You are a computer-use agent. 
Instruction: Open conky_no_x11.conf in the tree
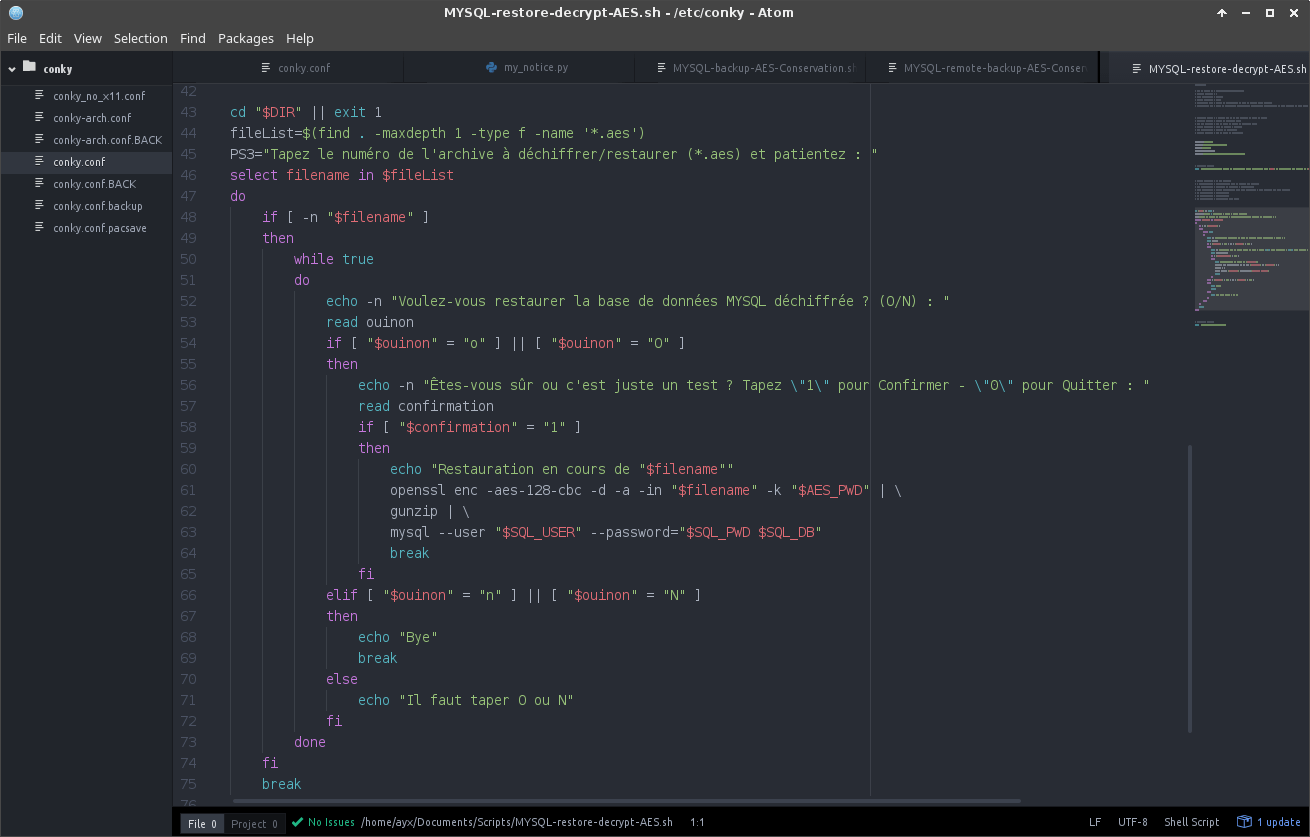tap(99, 96)
